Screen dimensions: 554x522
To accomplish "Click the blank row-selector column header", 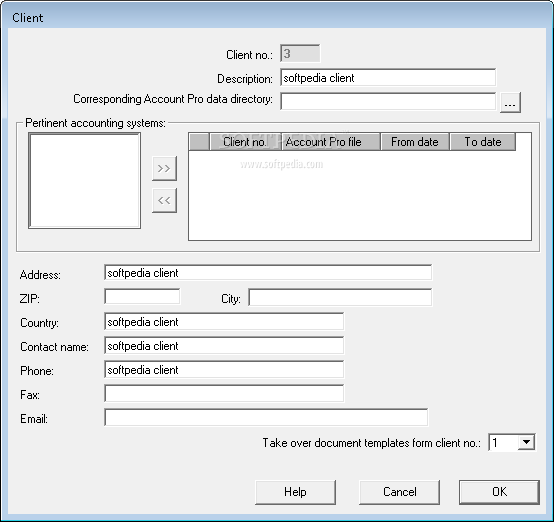I will [x=200, y=142].
